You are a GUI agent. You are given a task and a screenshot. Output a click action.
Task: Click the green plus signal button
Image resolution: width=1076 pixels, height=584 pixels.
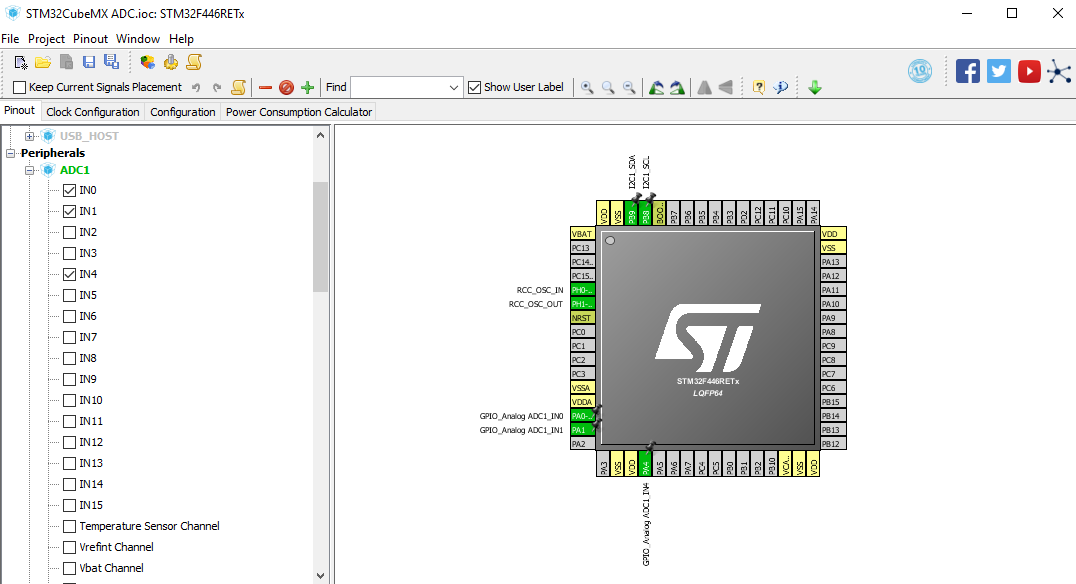pos(307,87)
